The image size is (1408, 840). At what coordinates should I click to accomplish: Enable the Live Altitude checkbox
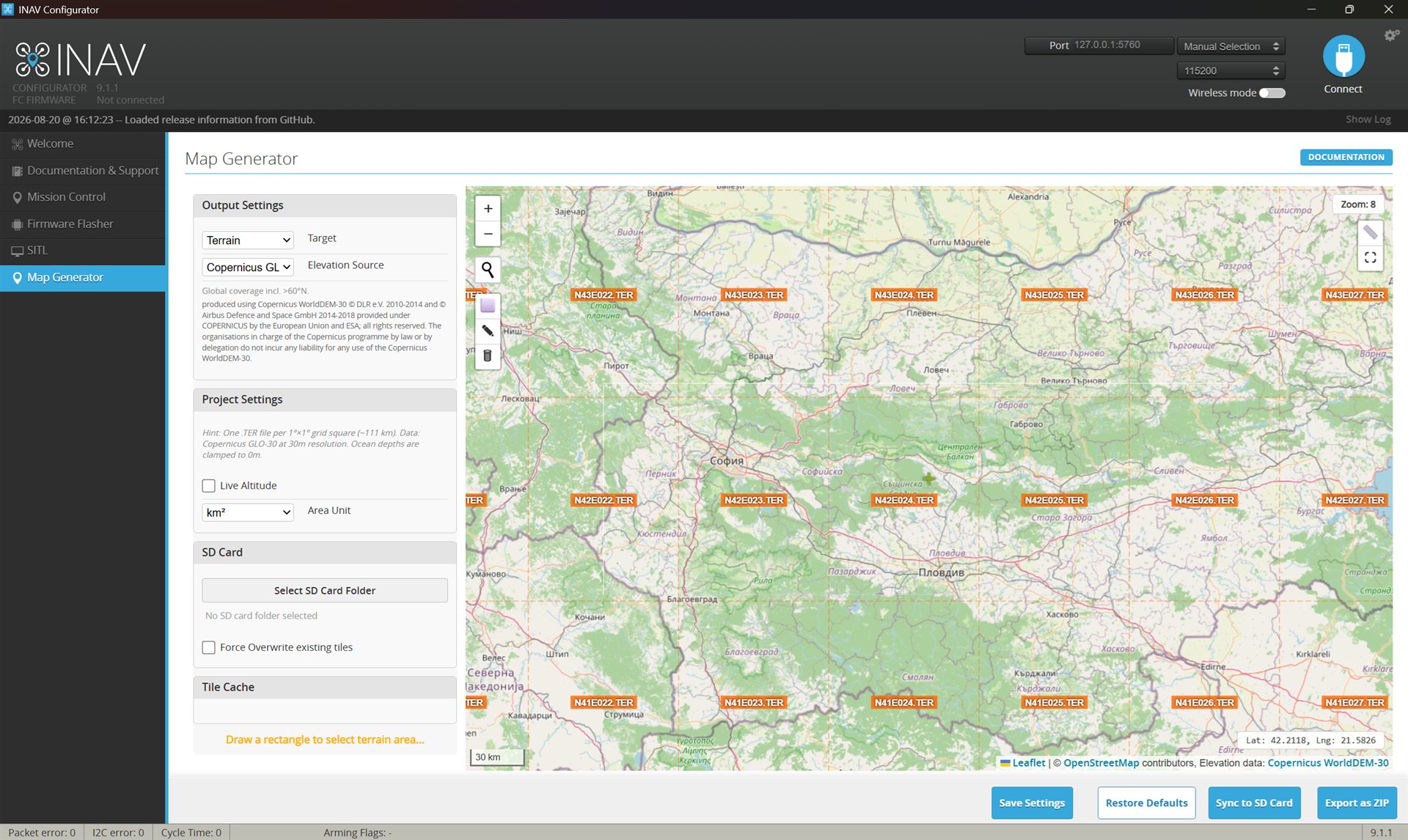tap(209, 486)
